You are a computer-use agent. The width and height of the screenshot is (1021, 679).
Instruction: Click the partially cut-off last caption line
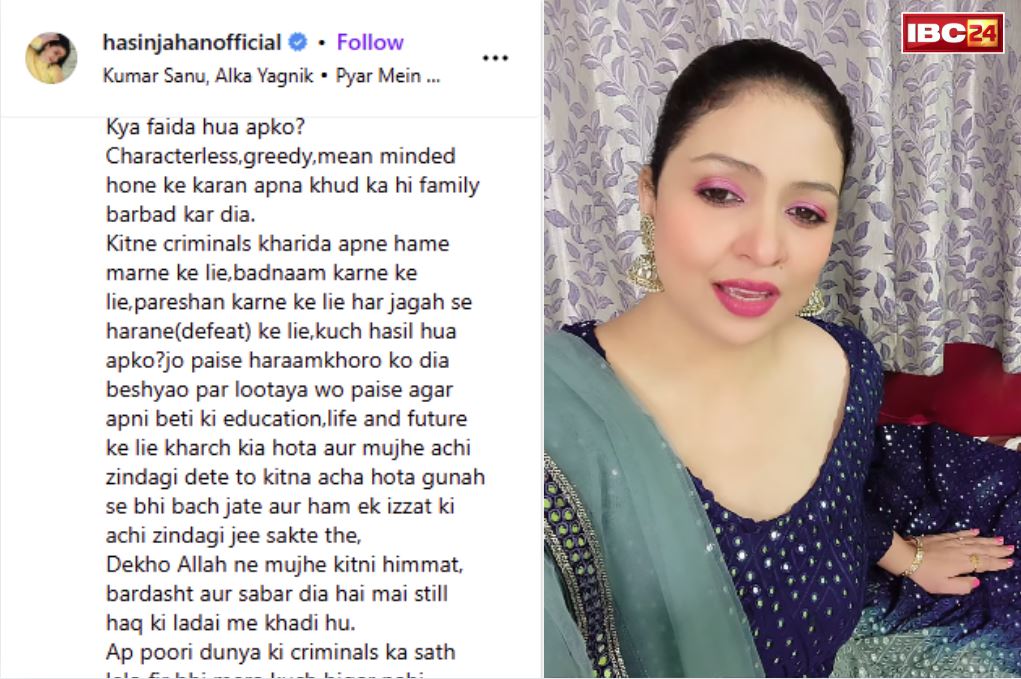point(265,674)
